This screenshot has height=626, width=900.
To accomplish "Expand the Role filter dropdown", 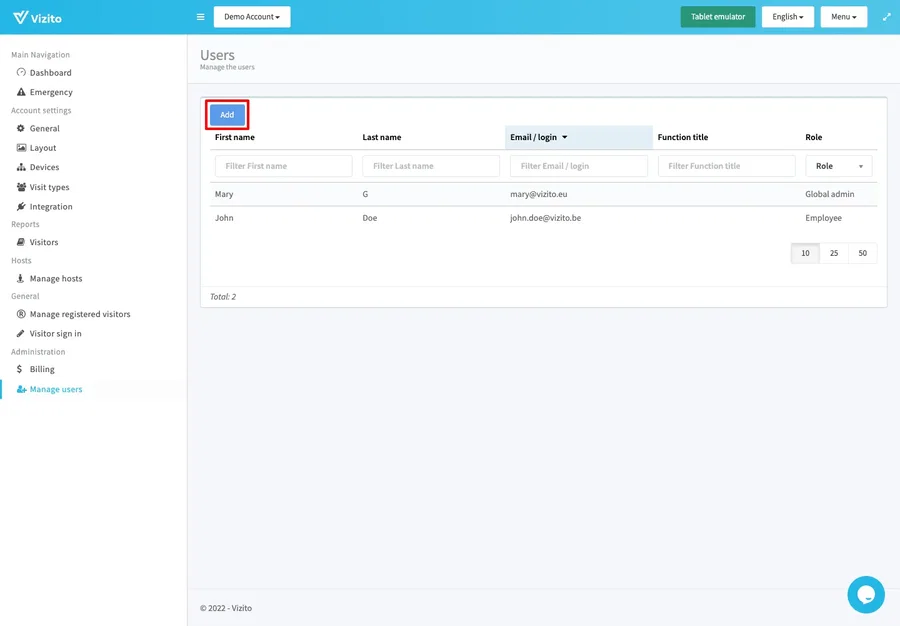I will [838, 165].
